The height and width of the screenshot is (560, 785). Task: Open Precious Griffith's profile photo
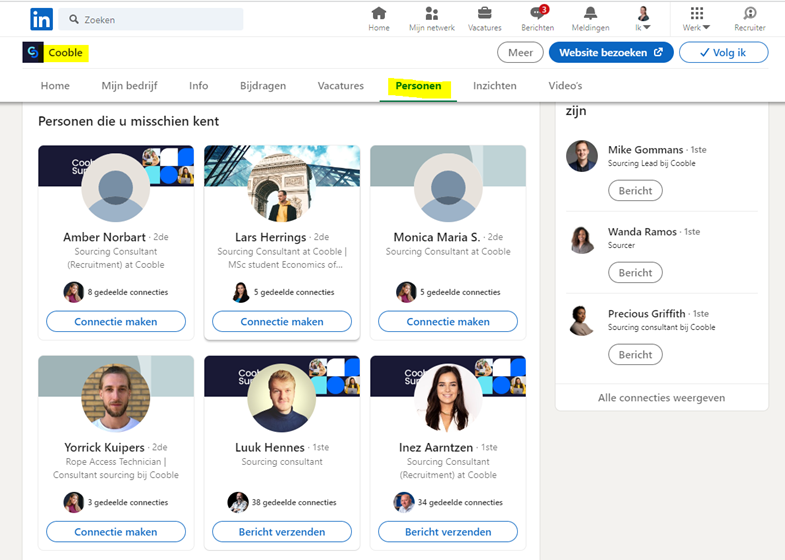click(x=582, y=320)
